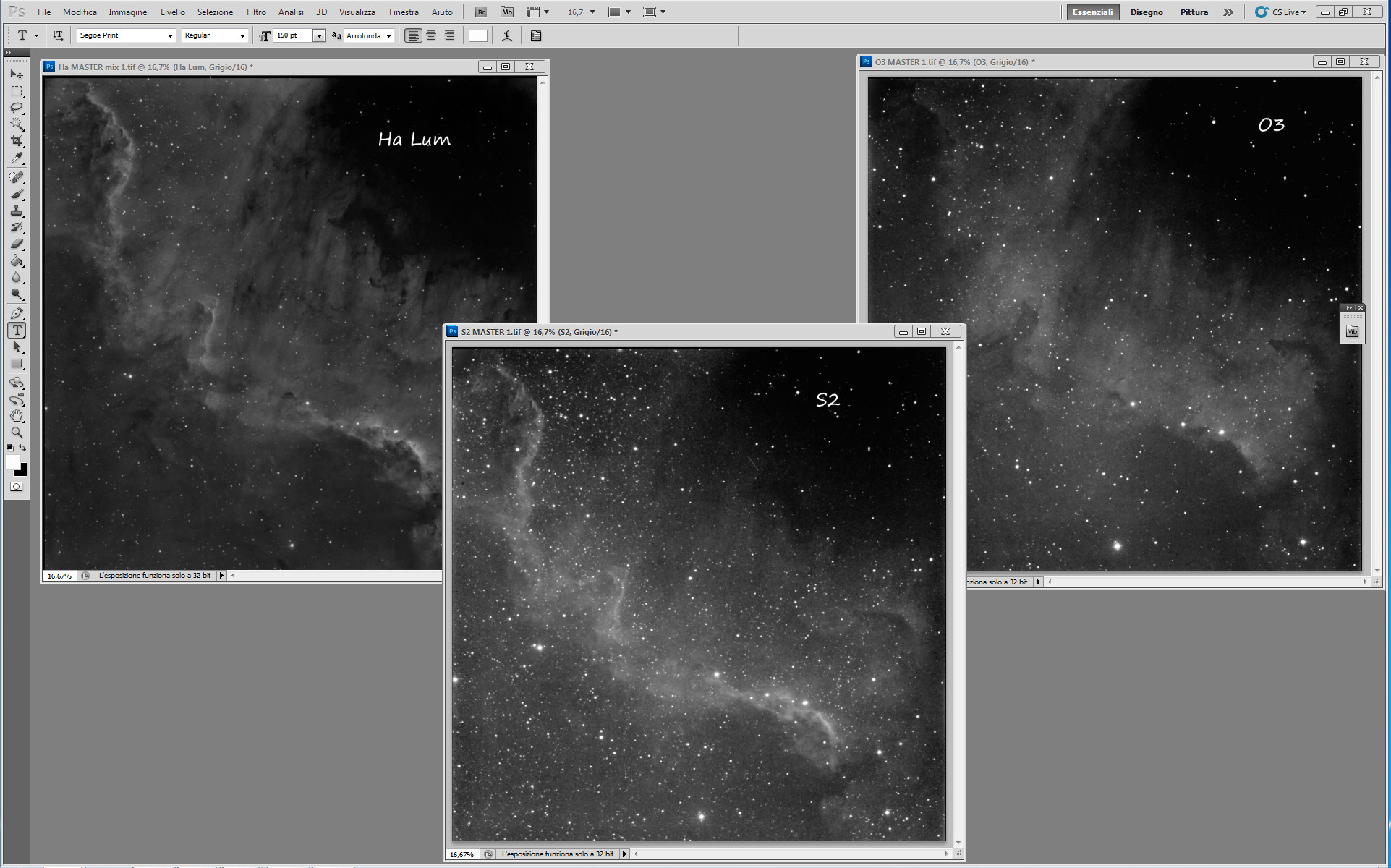The width and height of the screenshot is (1391, 868).
Task: Select the Lasso tool
Action: [x=17, y=108]
